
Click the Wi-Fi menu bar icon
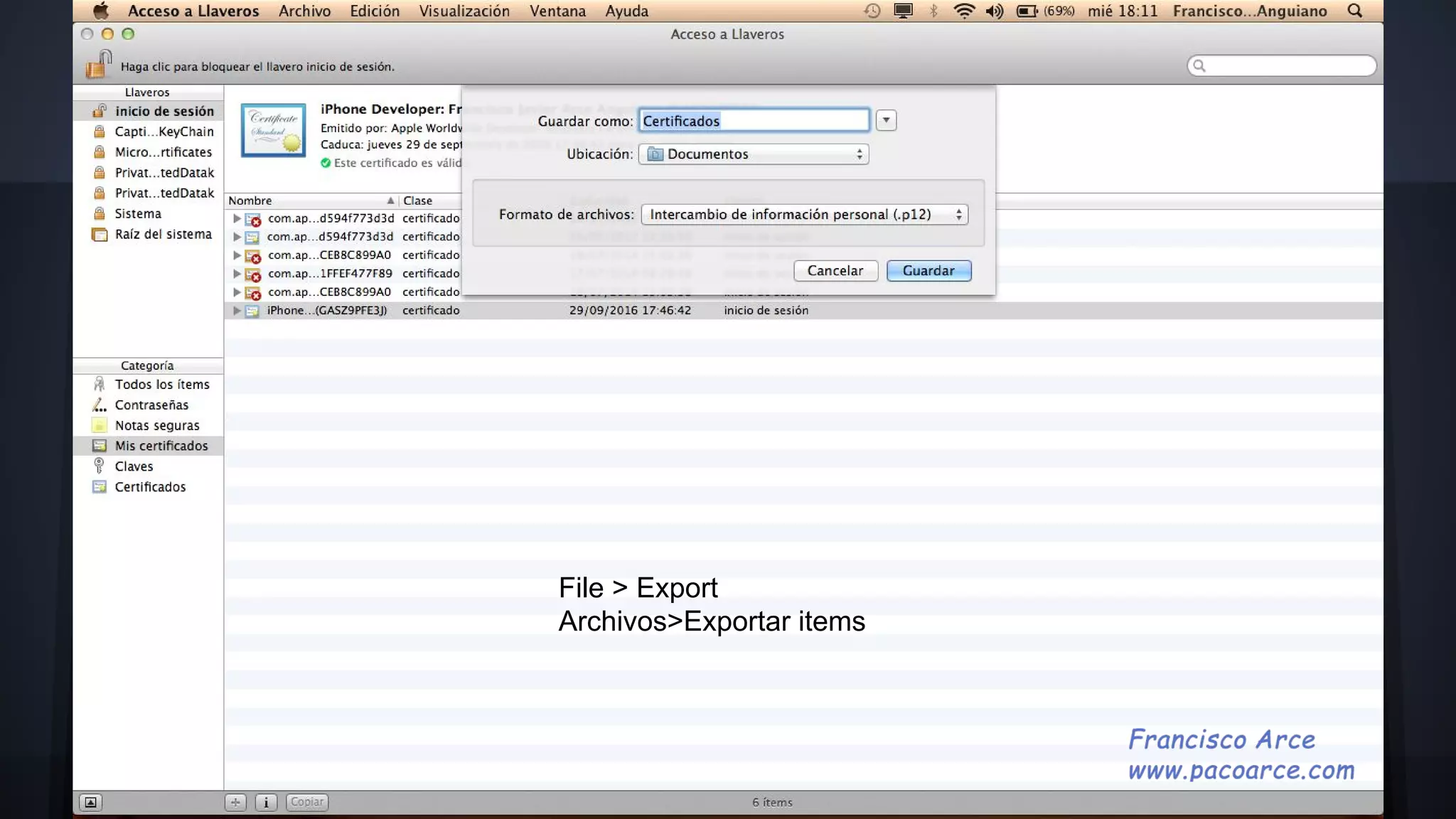[964, 11]
